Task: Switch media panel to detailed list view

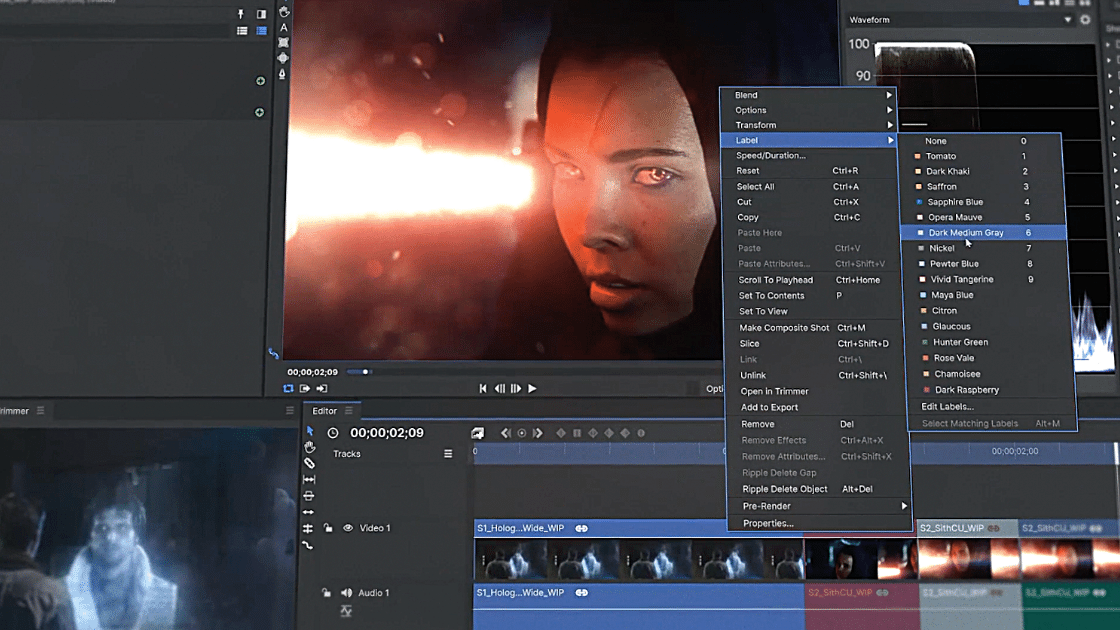Action: pos(261,31)
